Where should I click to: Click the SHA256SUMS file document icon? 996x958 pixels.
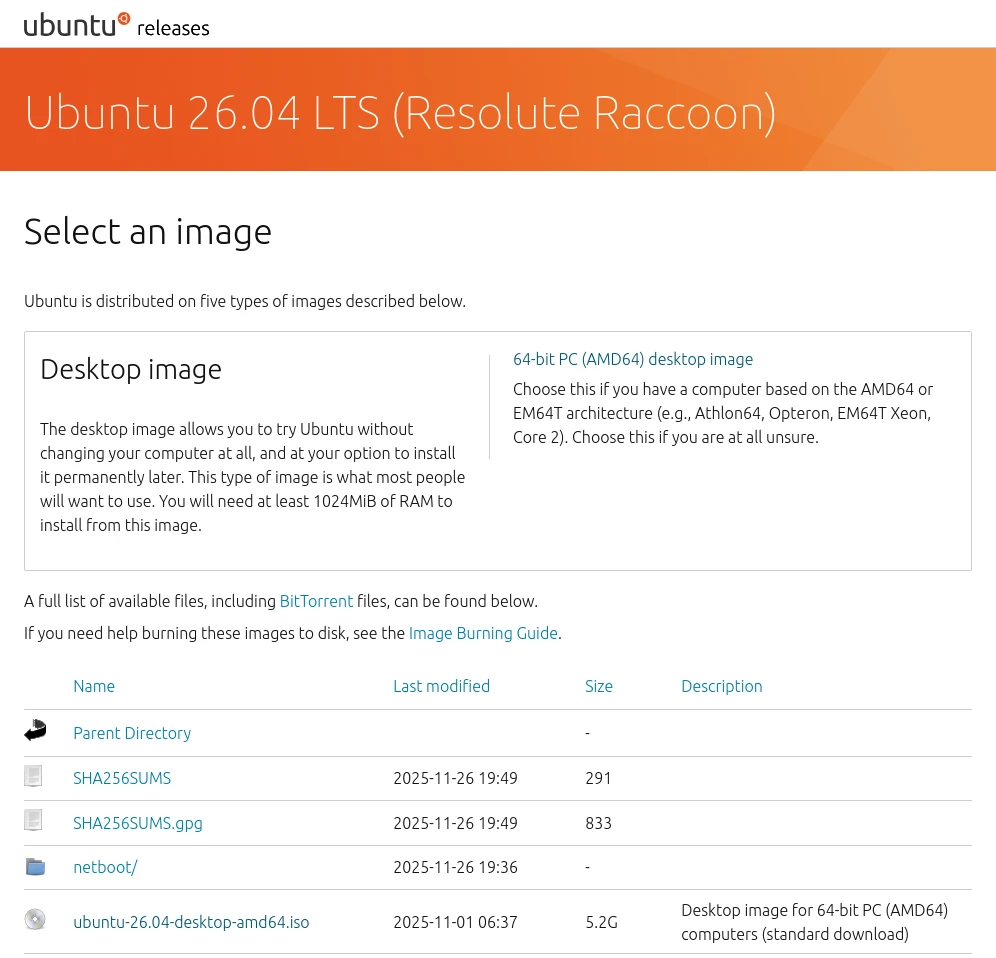tap(34, 776)
